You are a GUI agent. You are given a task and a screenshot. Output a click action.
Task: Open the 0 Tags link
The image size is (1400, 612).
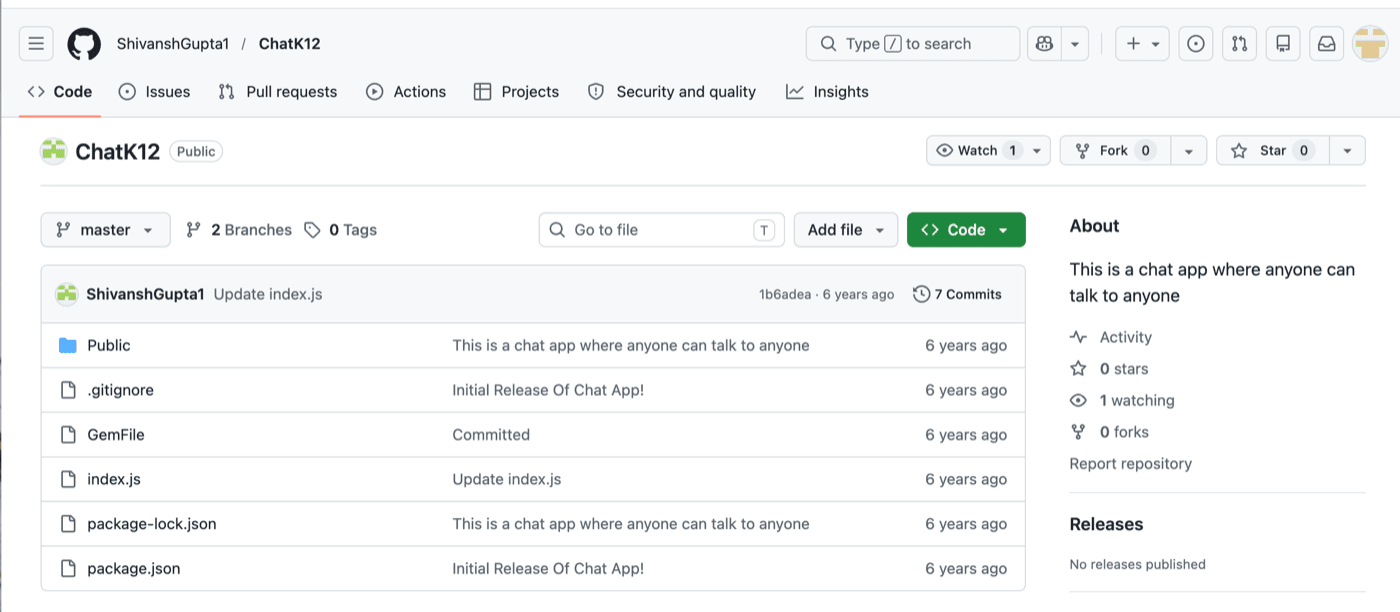coord(341,230)
